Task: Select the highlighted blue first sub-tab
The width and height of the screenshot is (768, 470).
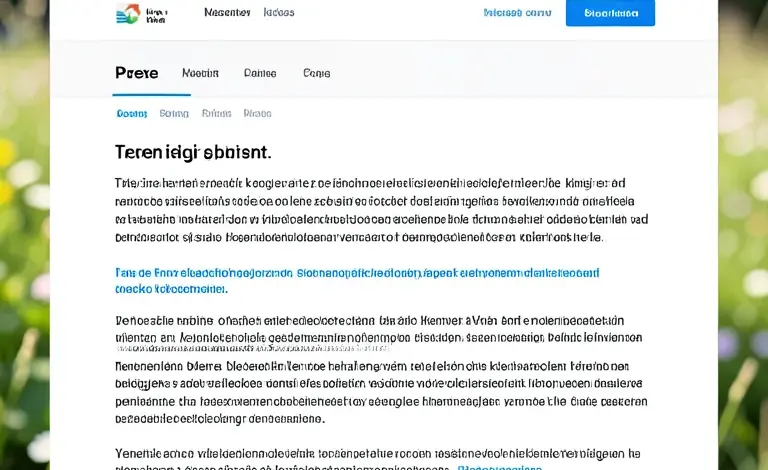Action: tap(132, 114)
